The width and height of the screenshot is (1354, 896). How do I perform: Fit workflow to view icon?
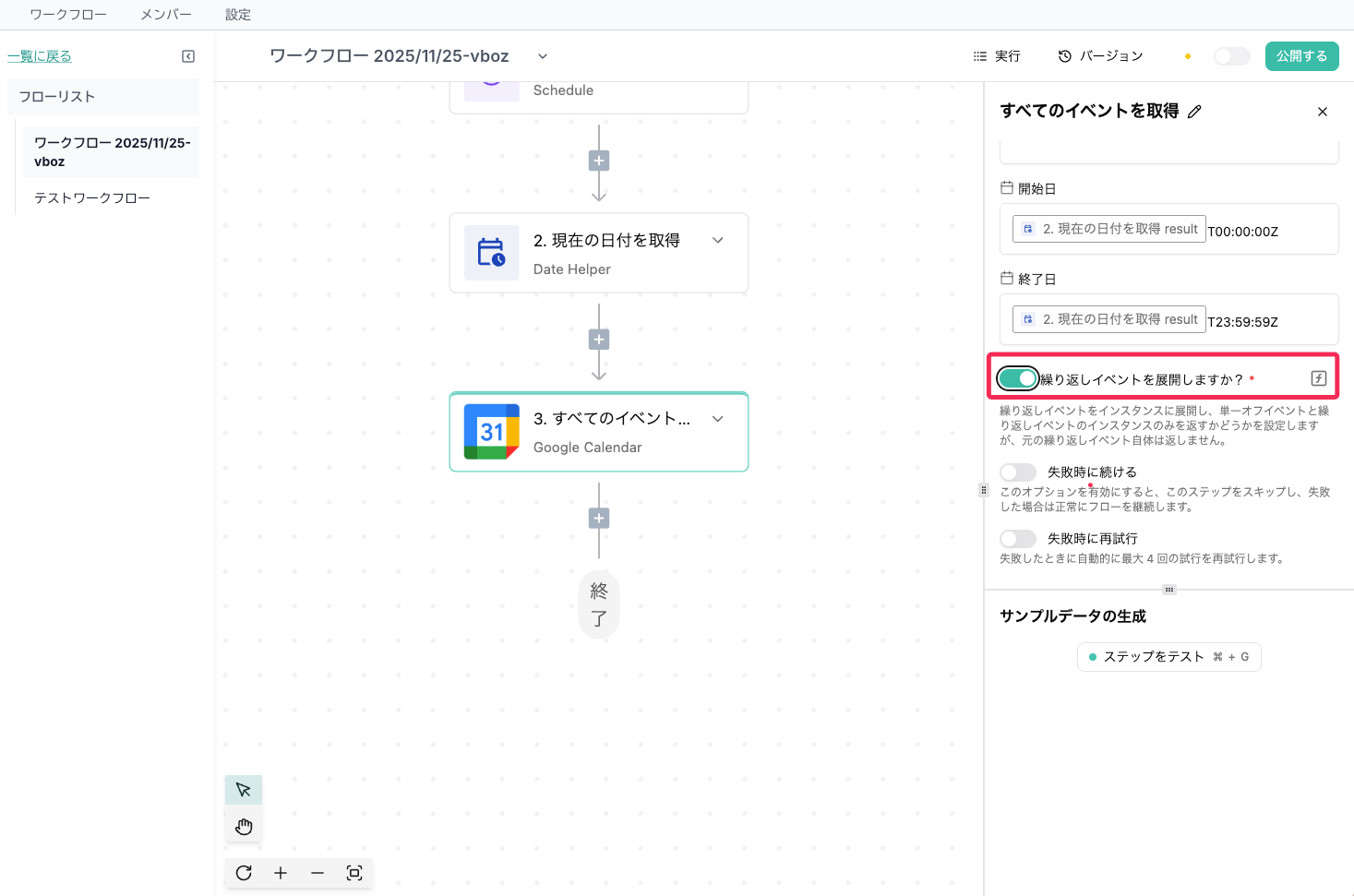pyautogui.click(x=354, y=873)
